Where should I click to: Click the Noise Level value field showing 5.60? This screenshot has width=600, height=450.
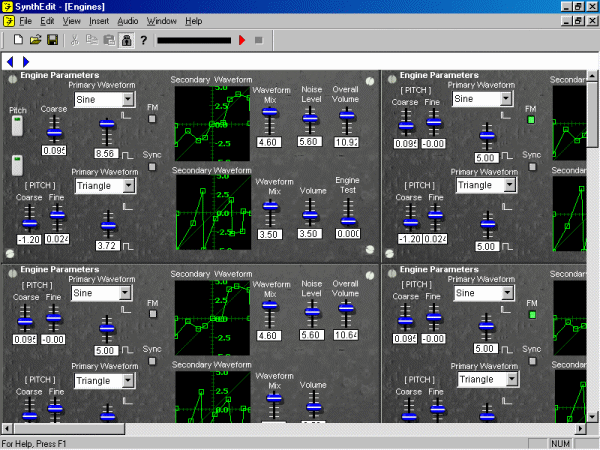[310, 143]
